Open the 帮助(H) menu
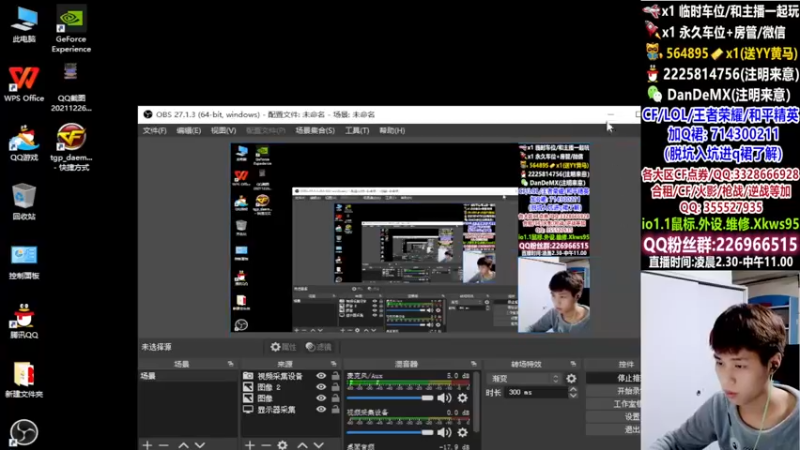The width and height of the screenshot is (800, 450). [x=392, y=131]
